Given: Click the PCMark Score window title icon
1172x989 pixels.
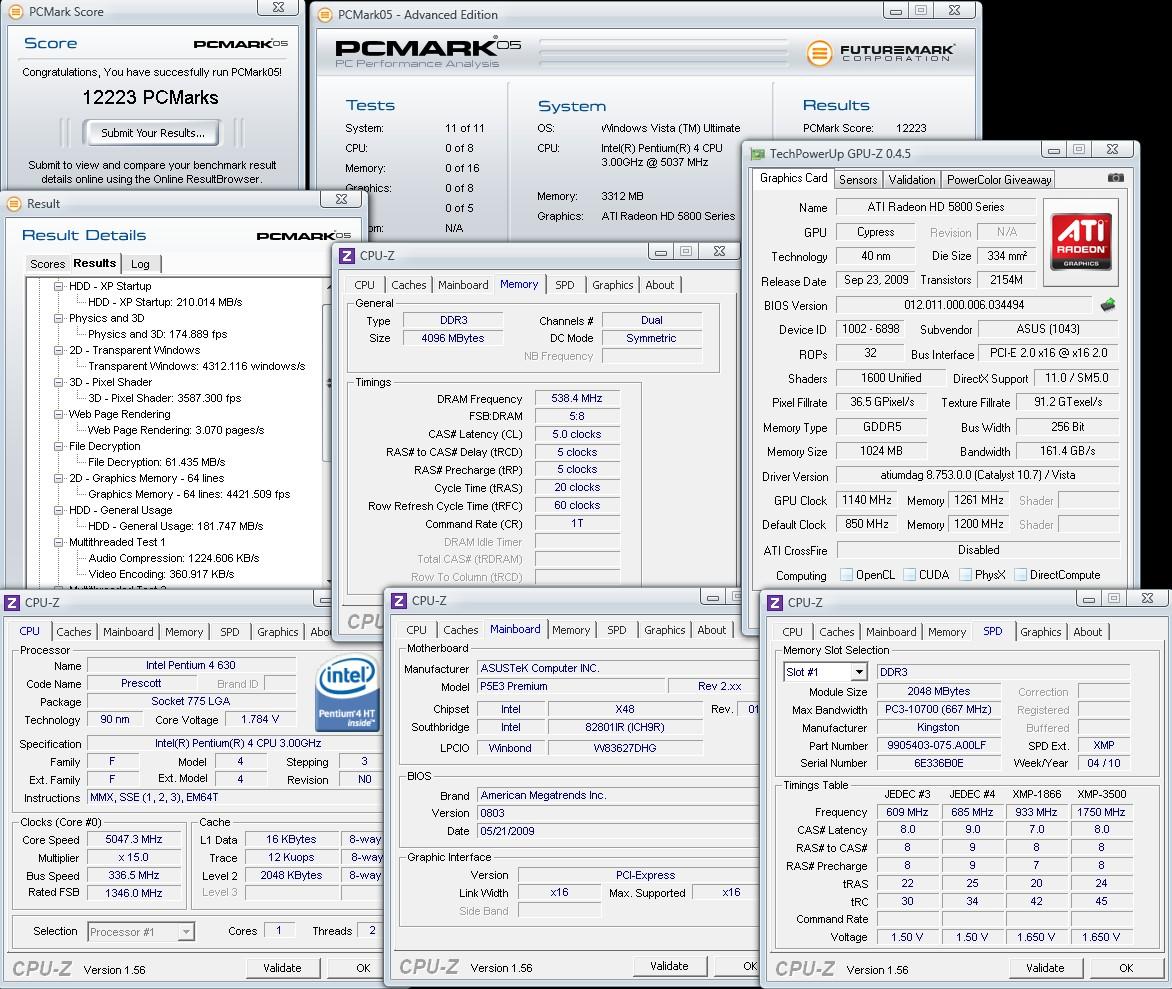Looking at the screenshot, I should click(x=15, y=12).
